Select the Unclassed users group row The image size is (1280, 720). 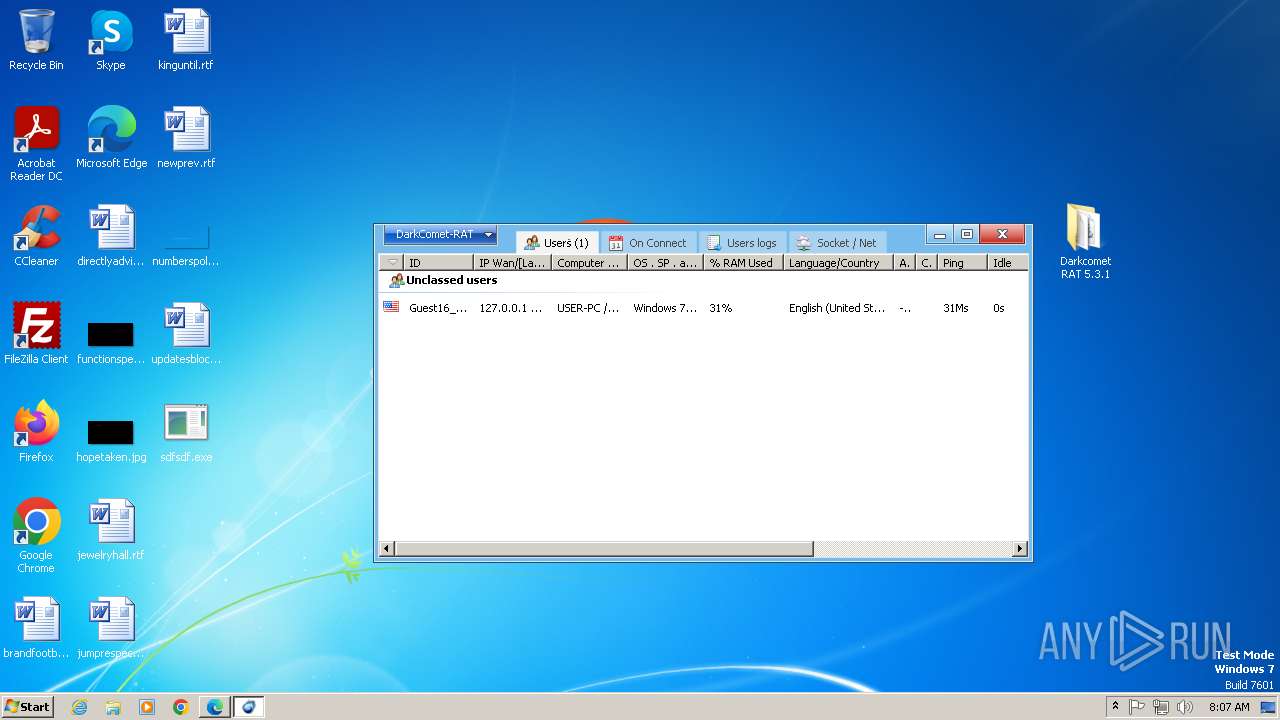coord(703,281)
